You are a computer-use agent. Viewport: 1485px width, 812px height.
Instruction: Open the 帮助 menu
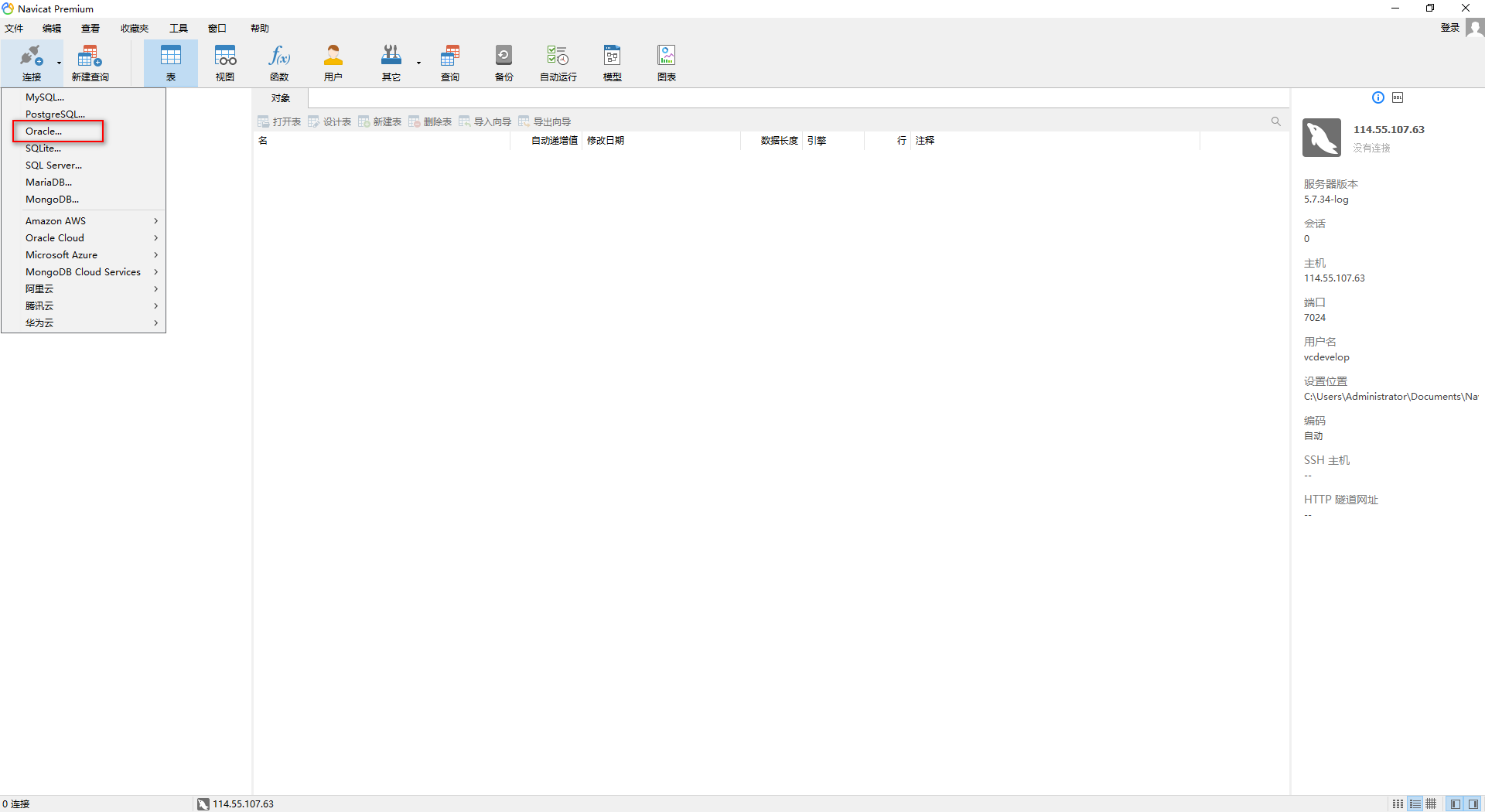pyautogui.click(x=260, y=29)
